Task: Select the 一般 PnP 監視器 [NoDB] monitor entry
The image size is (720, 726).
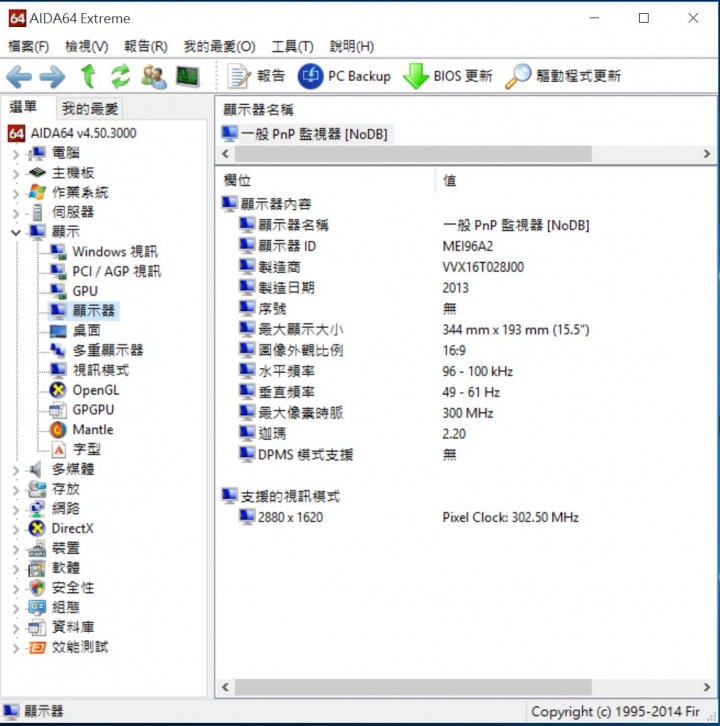Action: click(306, 134)
